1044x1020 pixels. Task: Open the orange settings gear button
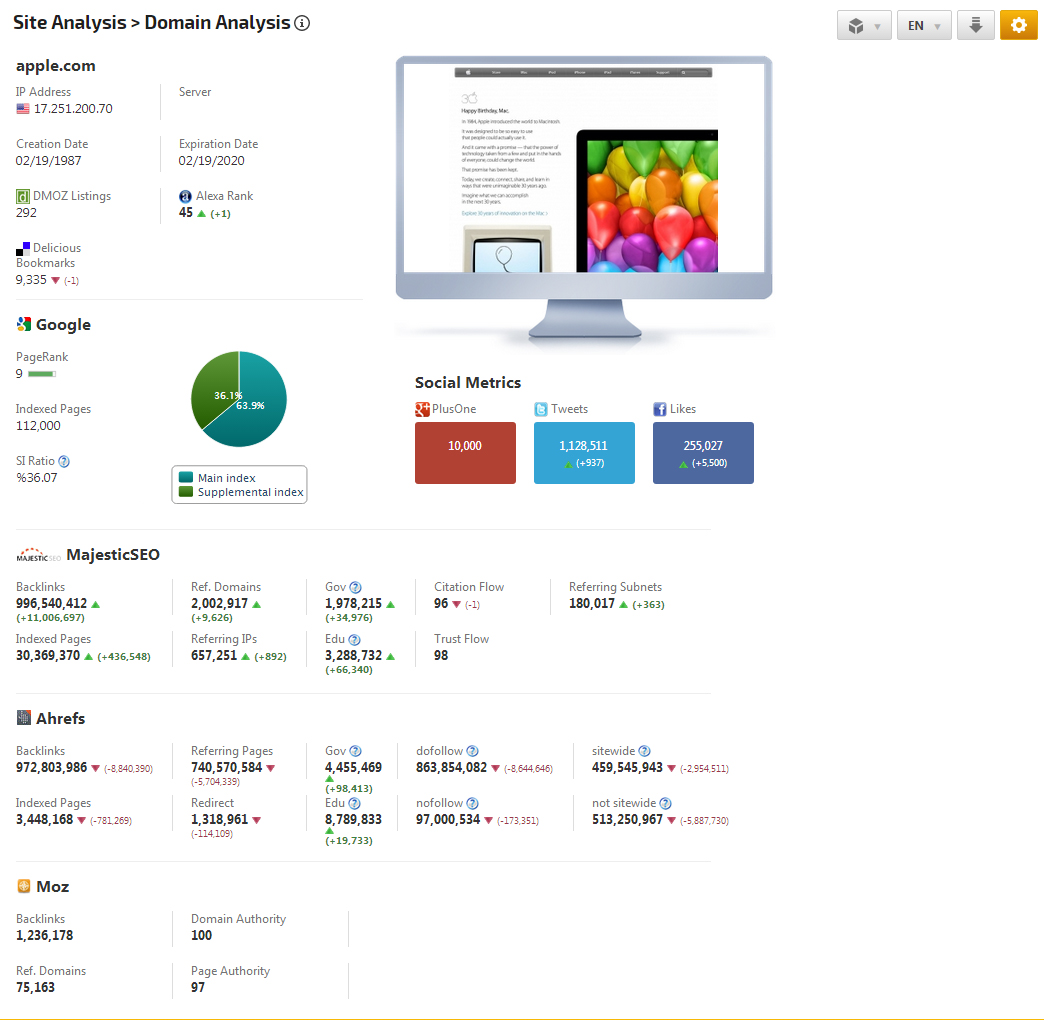1019,25
